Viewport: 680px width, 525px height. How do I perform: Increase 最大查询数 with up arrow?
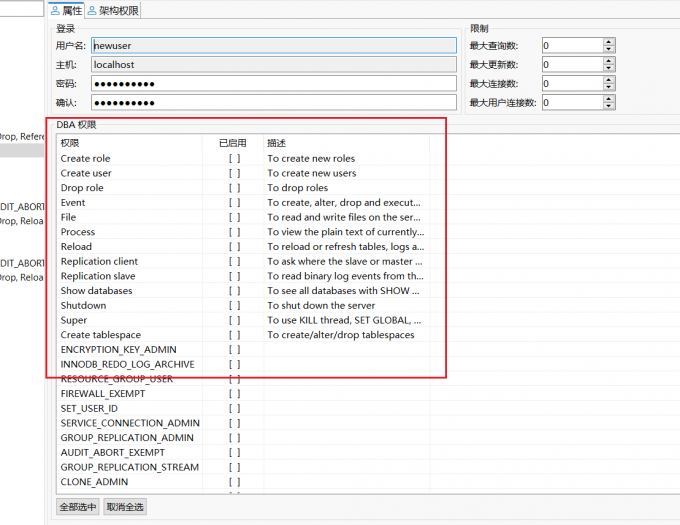(x=609, y=41)
